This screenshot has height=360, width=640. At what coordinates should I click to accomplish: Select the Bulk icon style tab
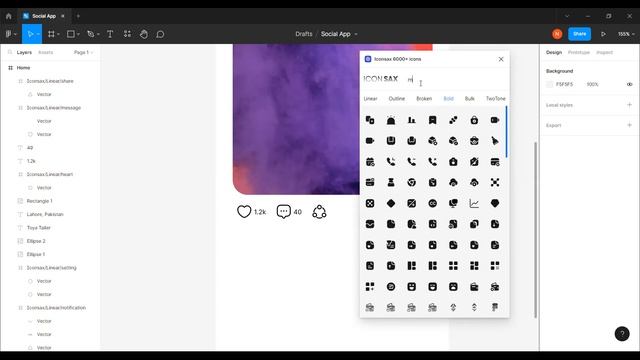point(469,99)
